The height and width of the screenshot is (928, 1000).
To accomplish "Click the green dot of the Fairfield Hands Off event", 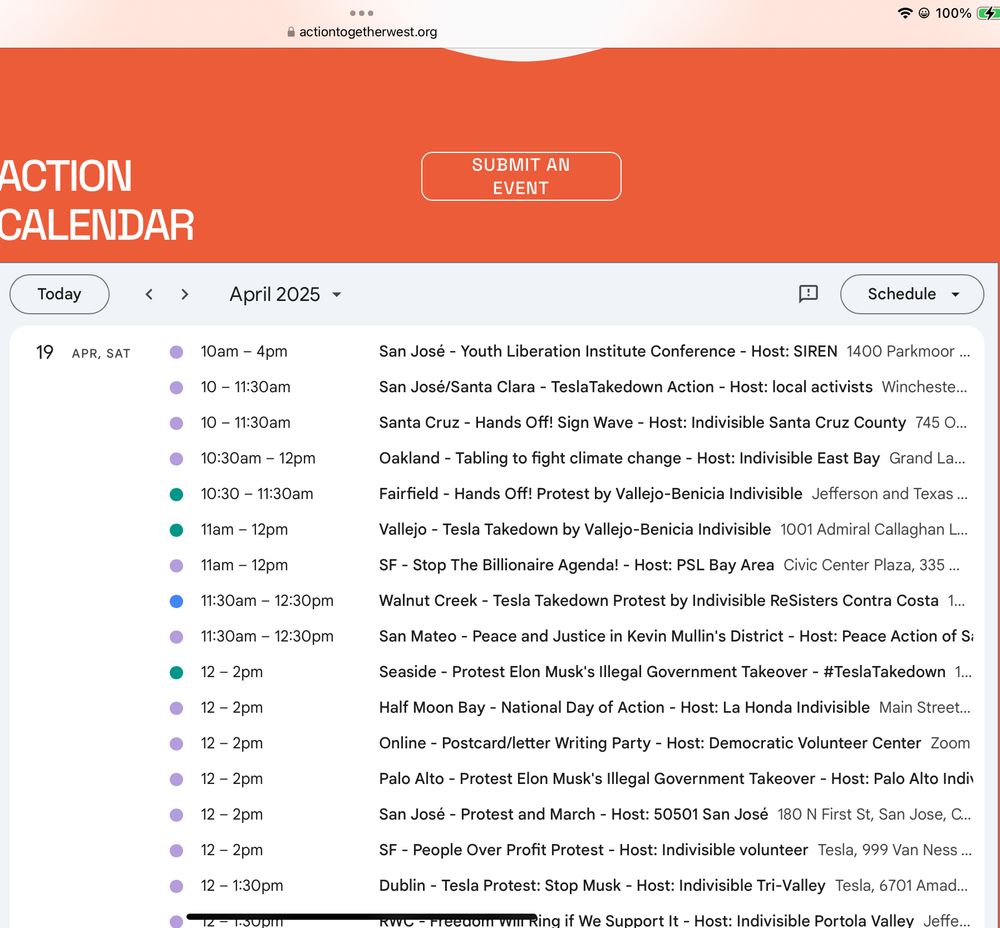I will 177,494.
